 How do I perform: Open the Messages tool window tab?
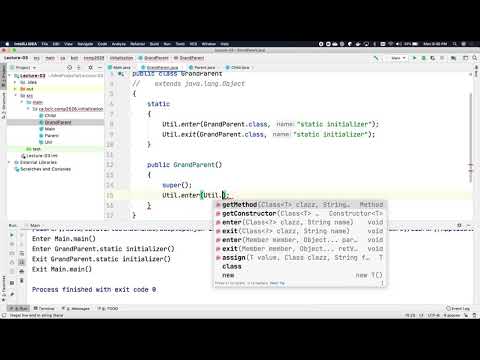pos(76,309)
